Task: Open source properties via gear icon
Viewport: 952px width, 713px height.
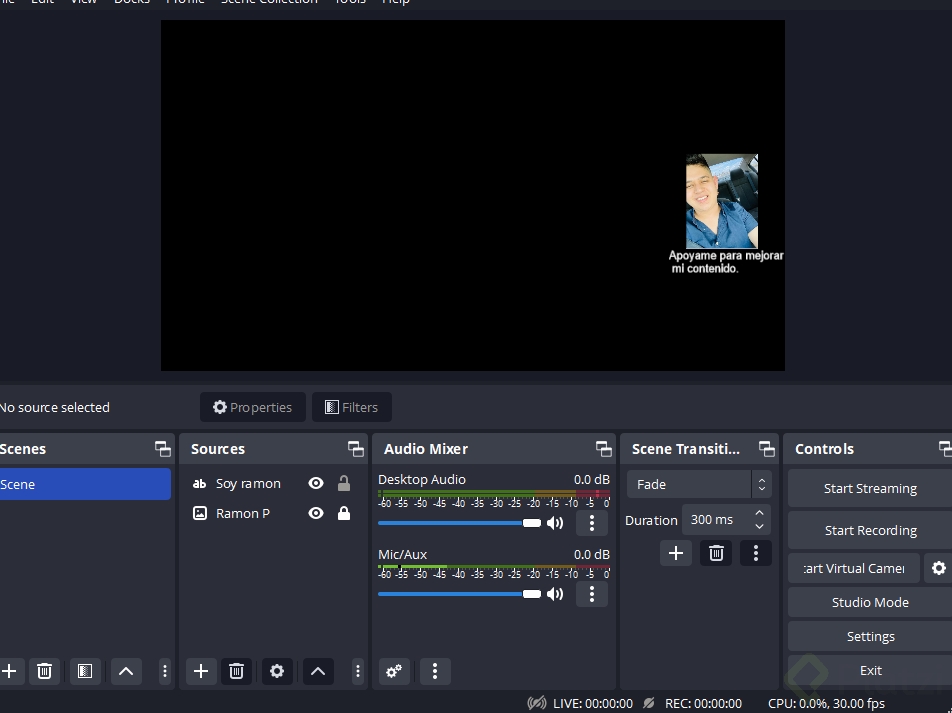Action: pyautogui.click(x=277, y=671)
